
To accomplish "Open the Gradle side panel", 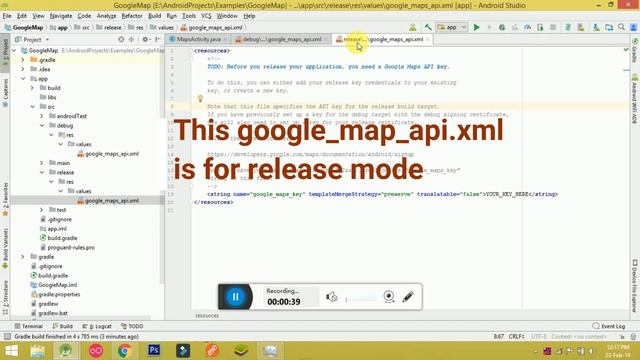I will click(x=635, y=51).
